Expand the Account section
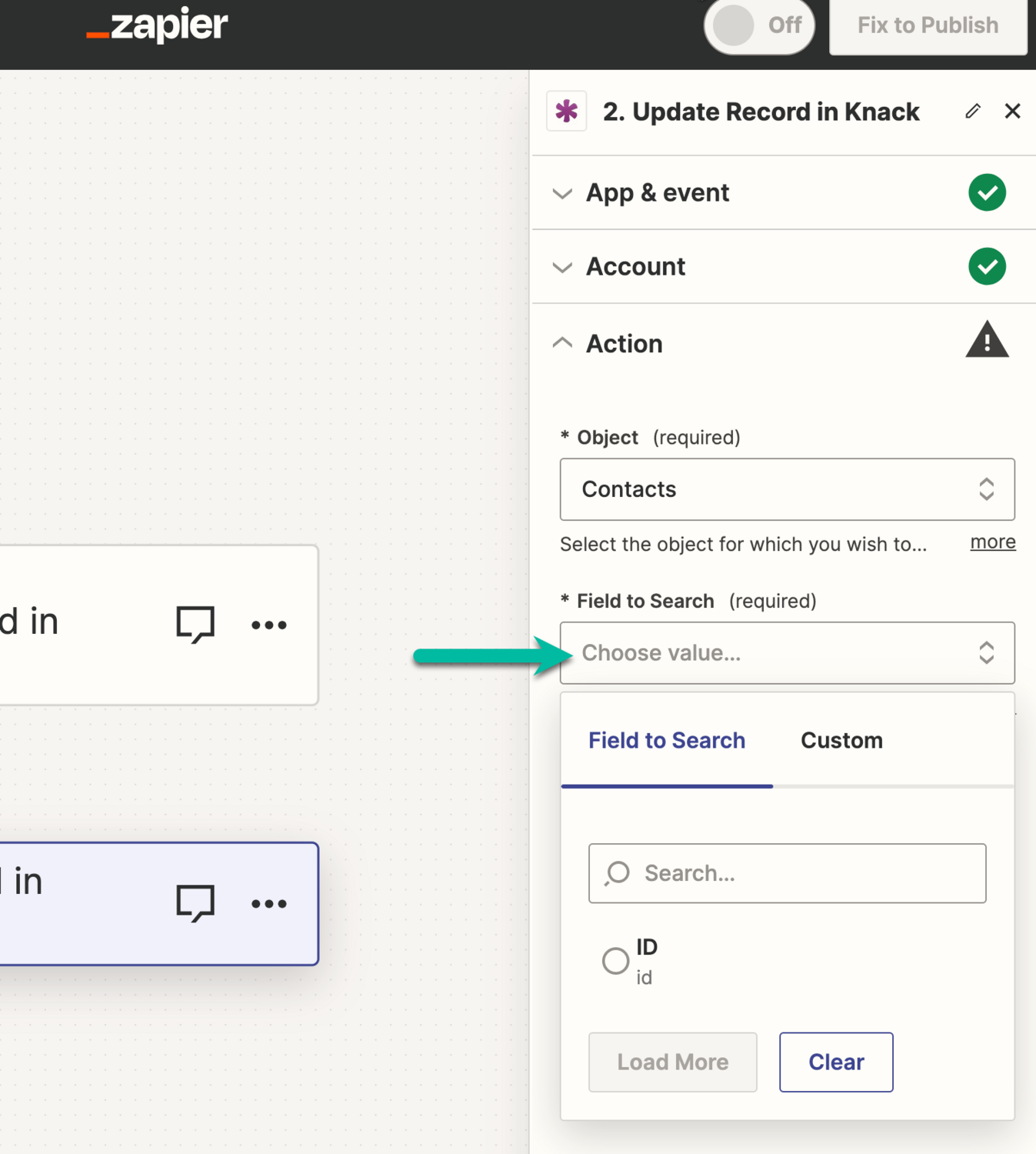This screenshot has height=1154, width=1036. (635, 266)
